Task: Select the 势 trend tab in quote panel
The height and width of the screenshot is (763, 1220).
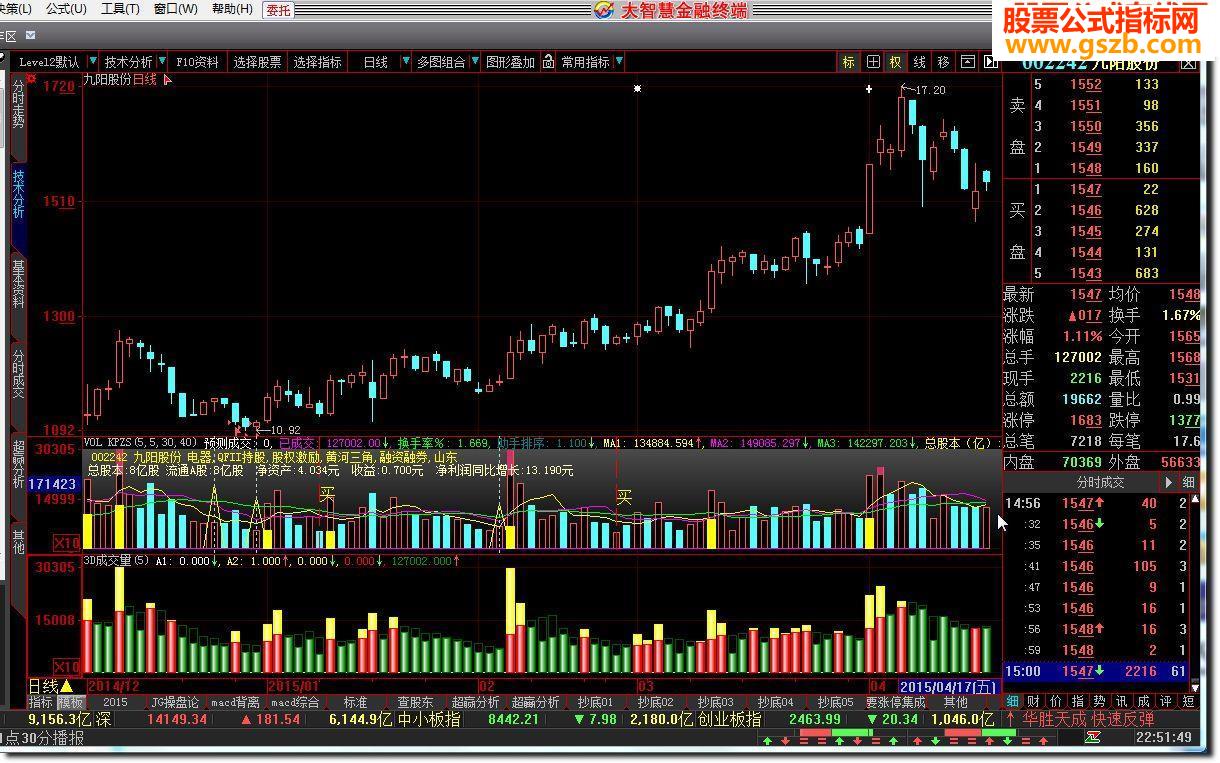Action: pos(1100,701)
